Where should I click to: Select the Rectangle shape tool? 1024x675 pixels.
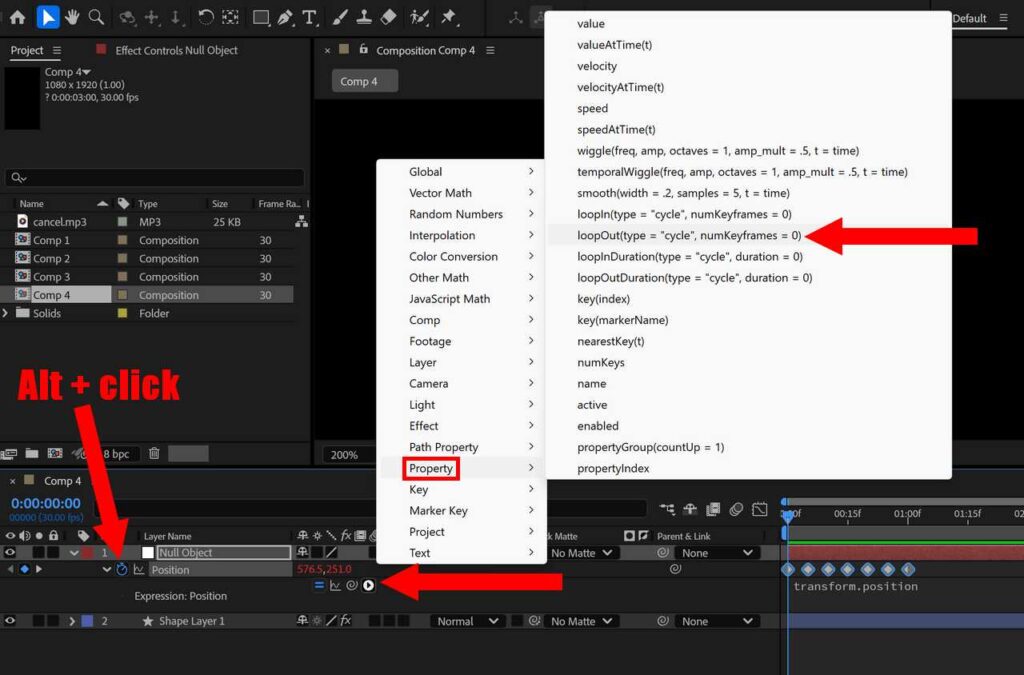point(261,18)
